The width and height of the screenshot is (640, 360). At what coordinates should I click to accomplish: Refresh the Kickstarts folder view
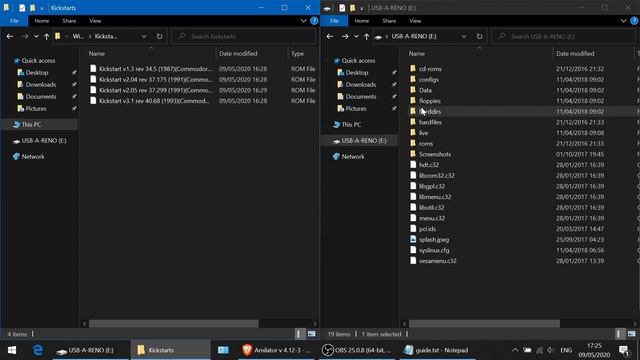(x=159, y=36)
